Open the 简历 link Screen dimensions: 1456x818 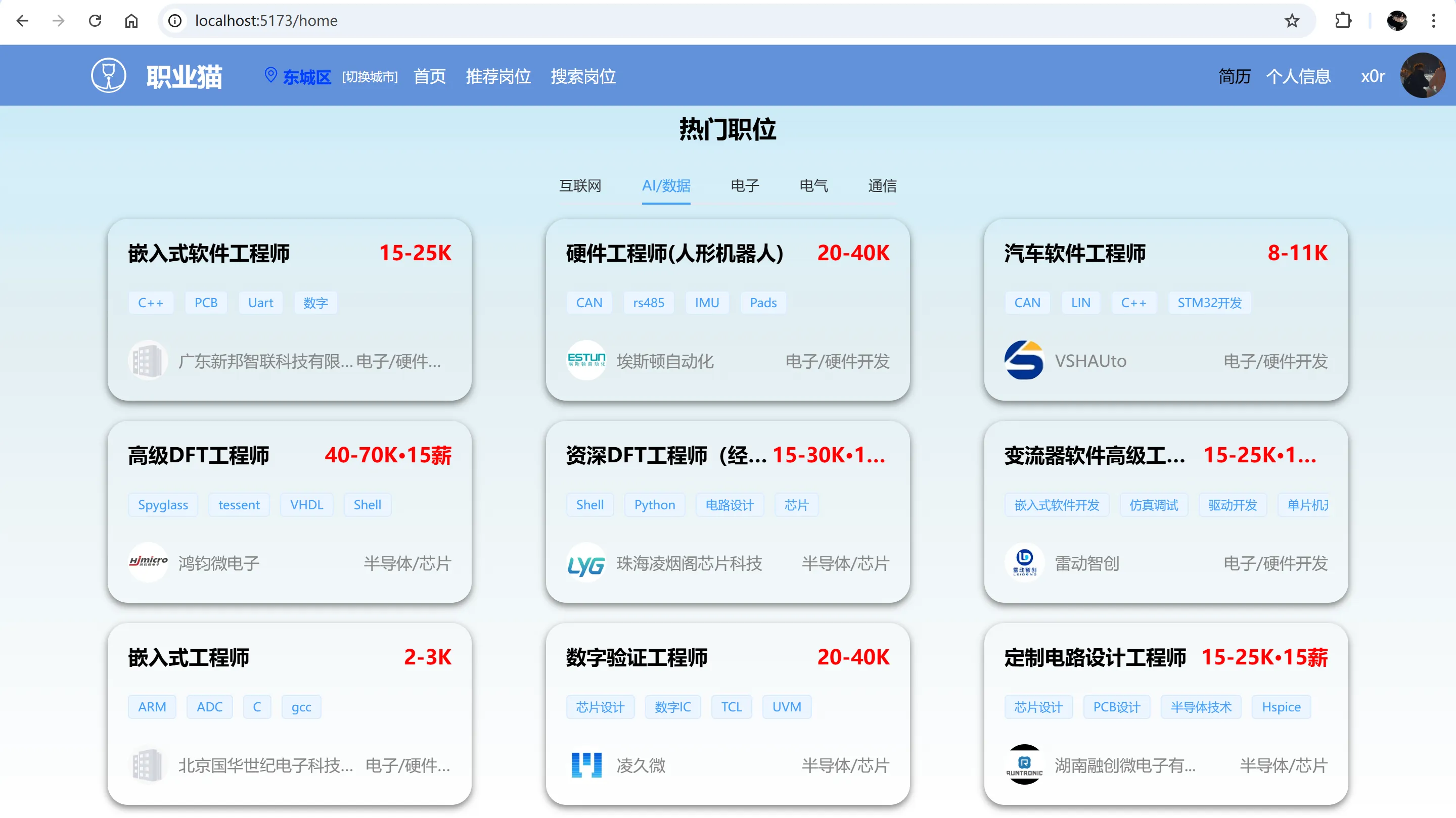tap(1234, 76)
